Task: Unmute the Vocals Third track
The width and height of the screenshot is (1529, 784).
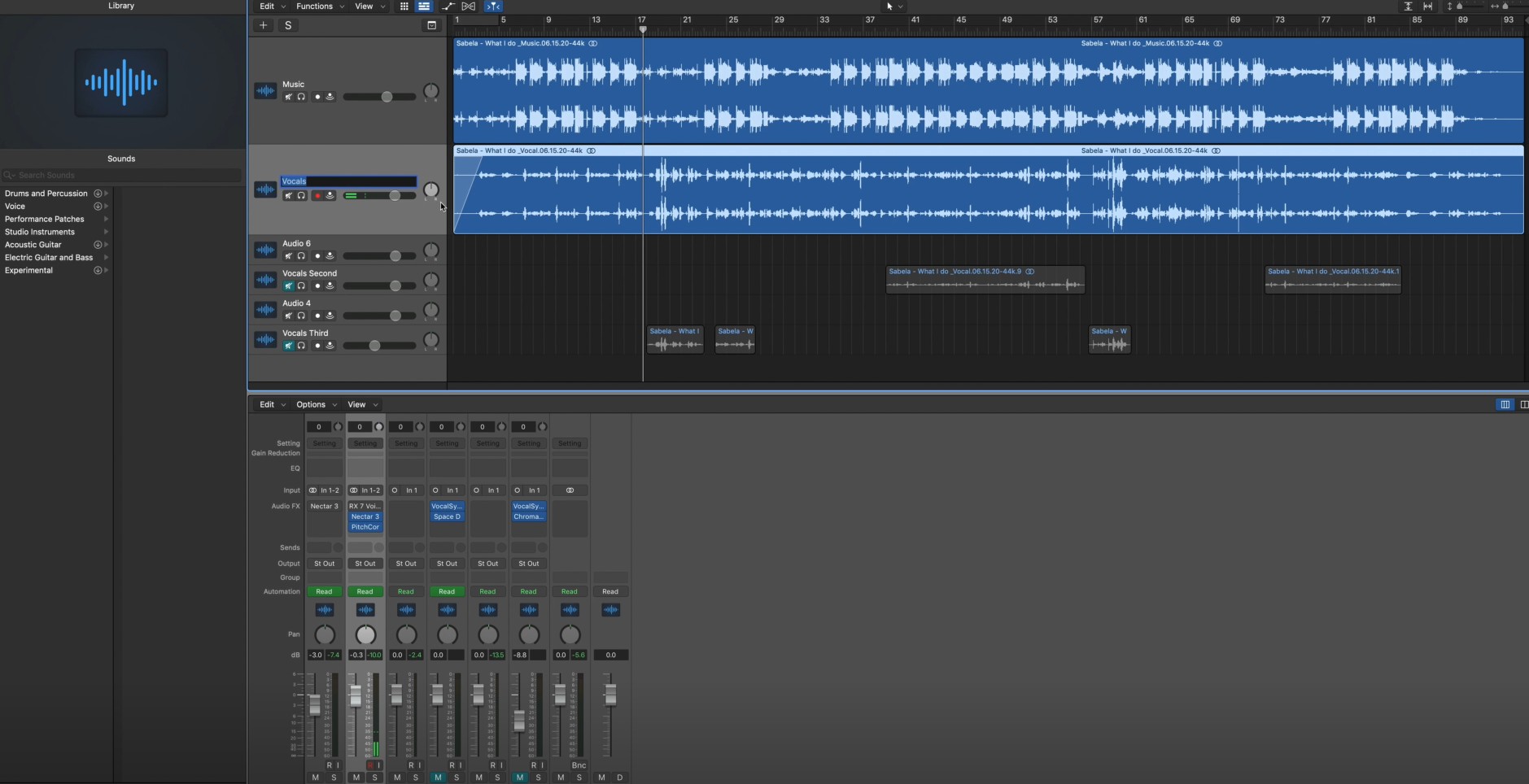Action: tap(288, 346)
